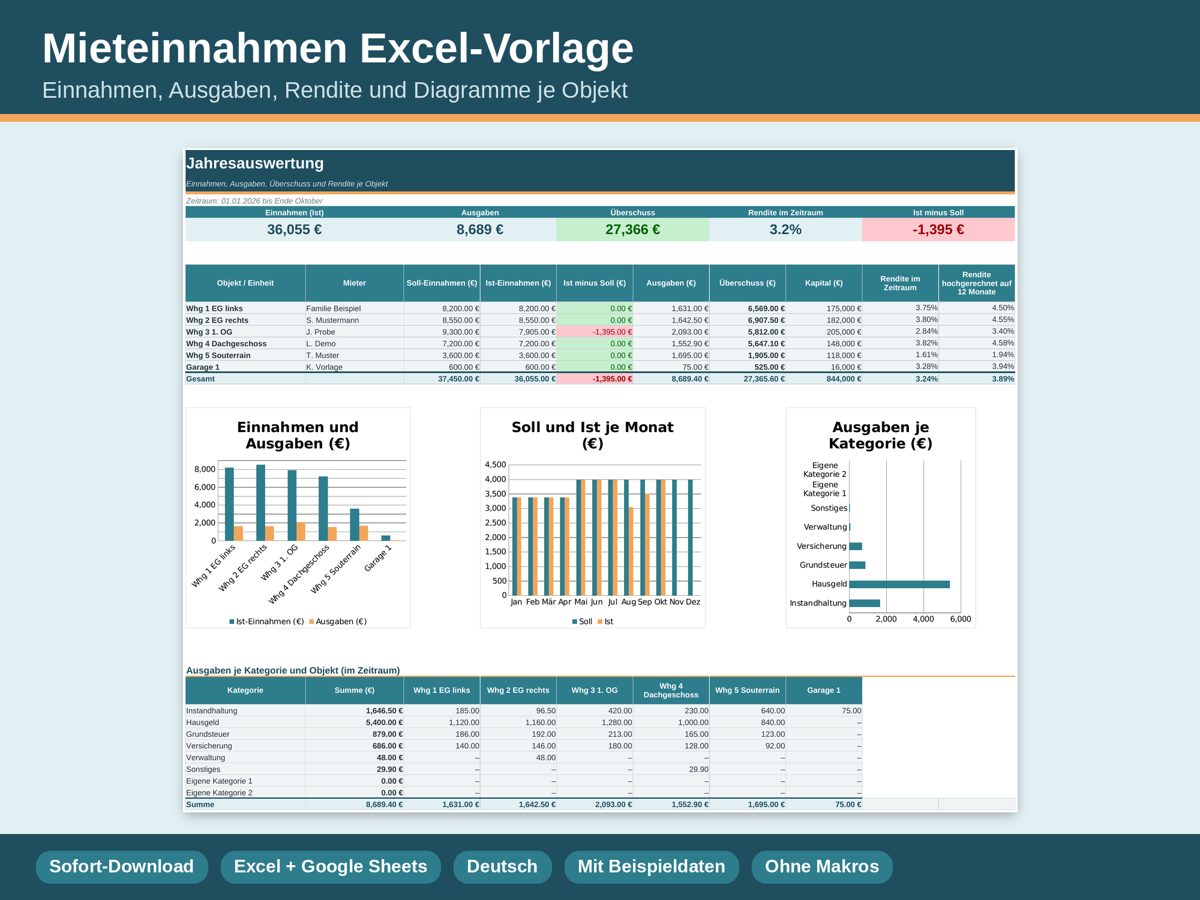Select the L. Demo tenant cell
1200x900 pixels.
point(354,344)
